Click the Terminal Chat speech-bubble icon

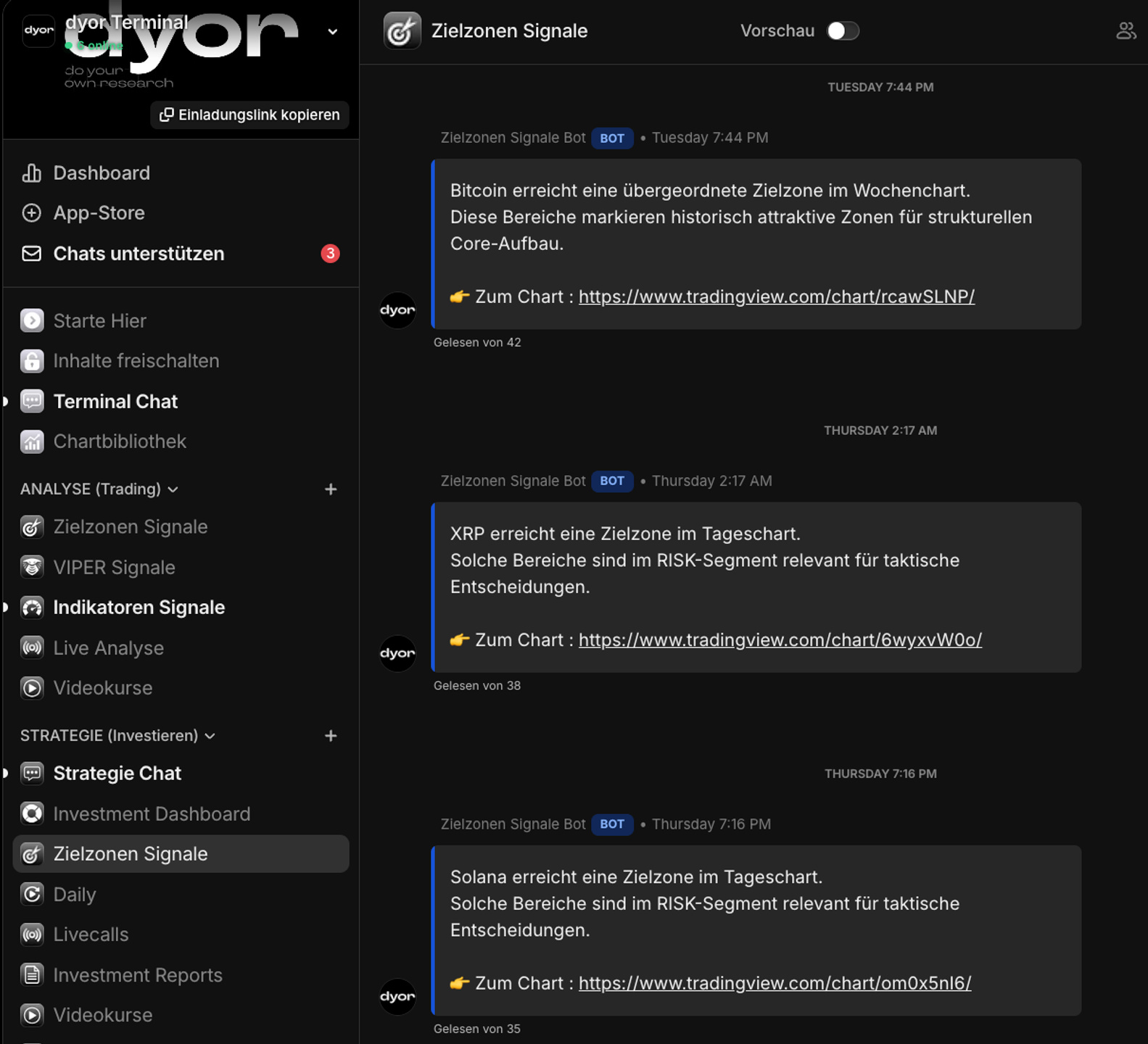32,402
